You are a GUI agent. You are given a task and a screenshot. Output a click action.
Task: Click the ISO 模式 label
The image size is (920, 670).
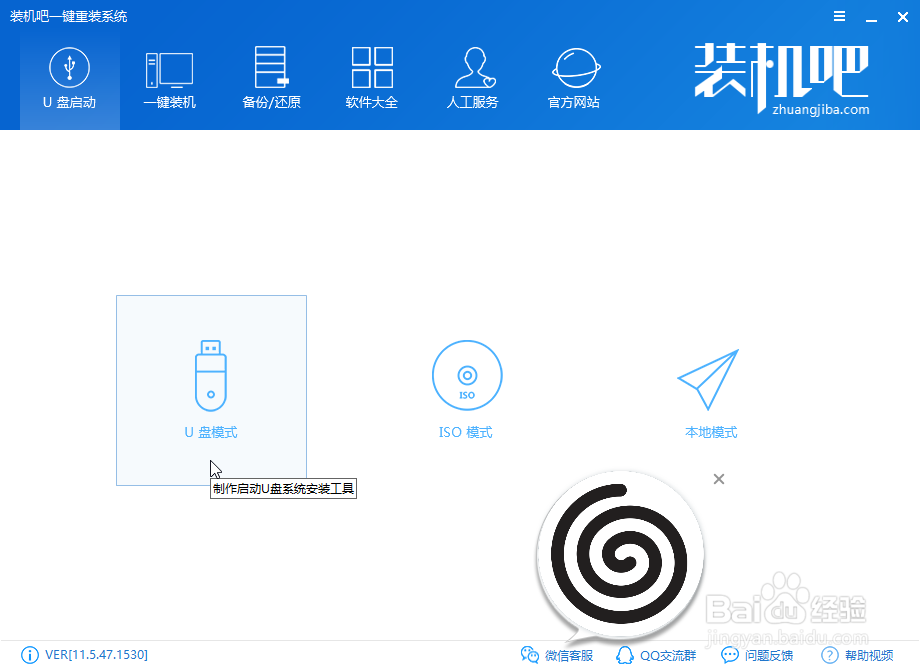[466, 432]
